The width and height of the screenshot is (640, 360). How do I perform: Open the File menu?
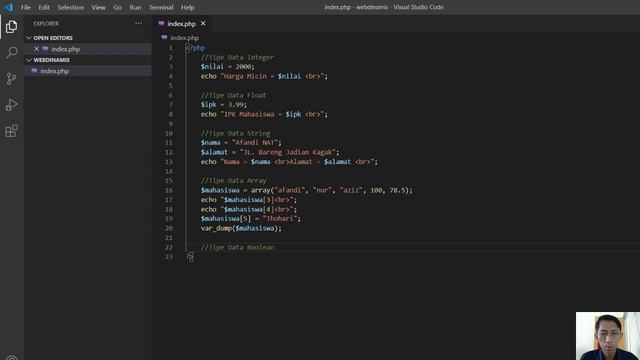tap(26, 7)
